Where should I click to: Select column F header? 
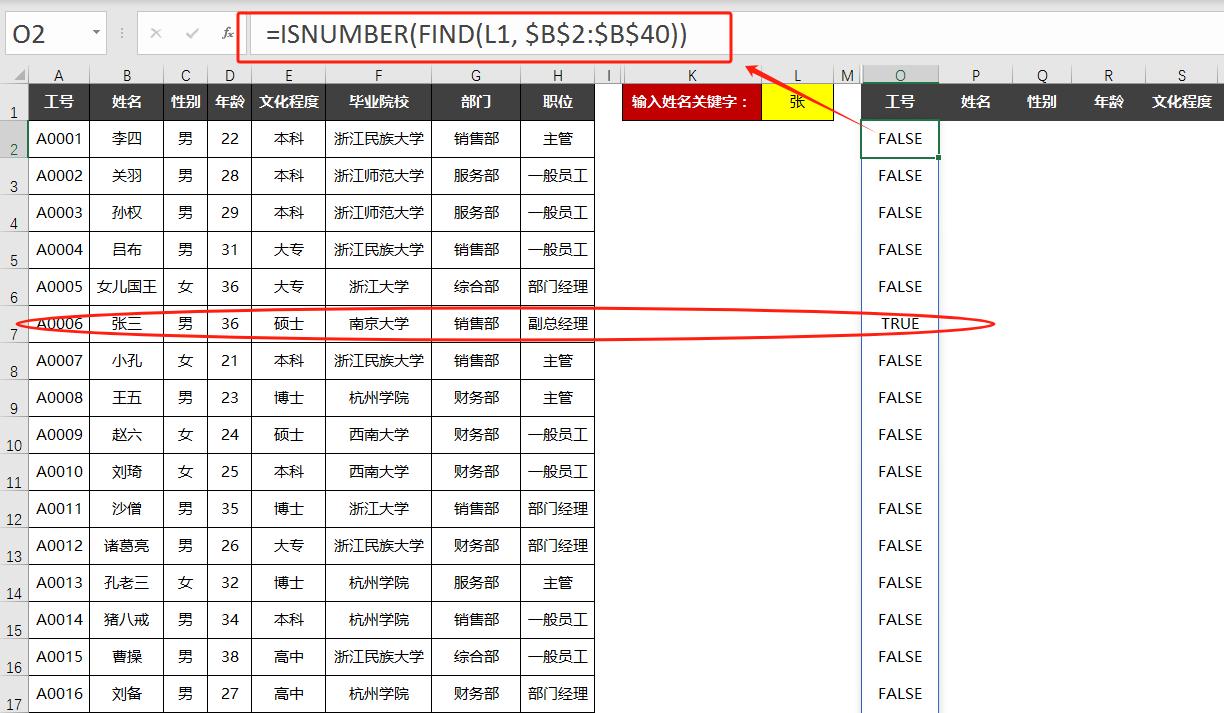(x=379, y=75)
